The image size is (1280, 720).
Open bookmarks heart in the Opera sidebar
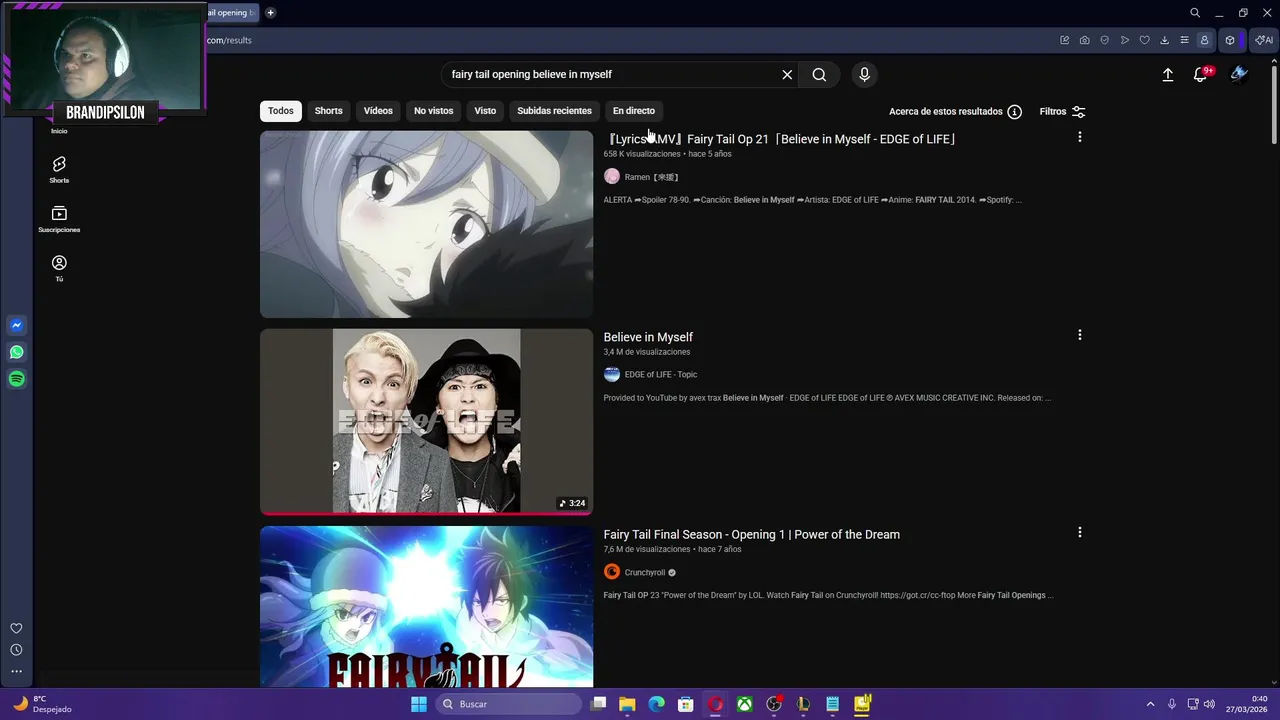click(16, 628)
